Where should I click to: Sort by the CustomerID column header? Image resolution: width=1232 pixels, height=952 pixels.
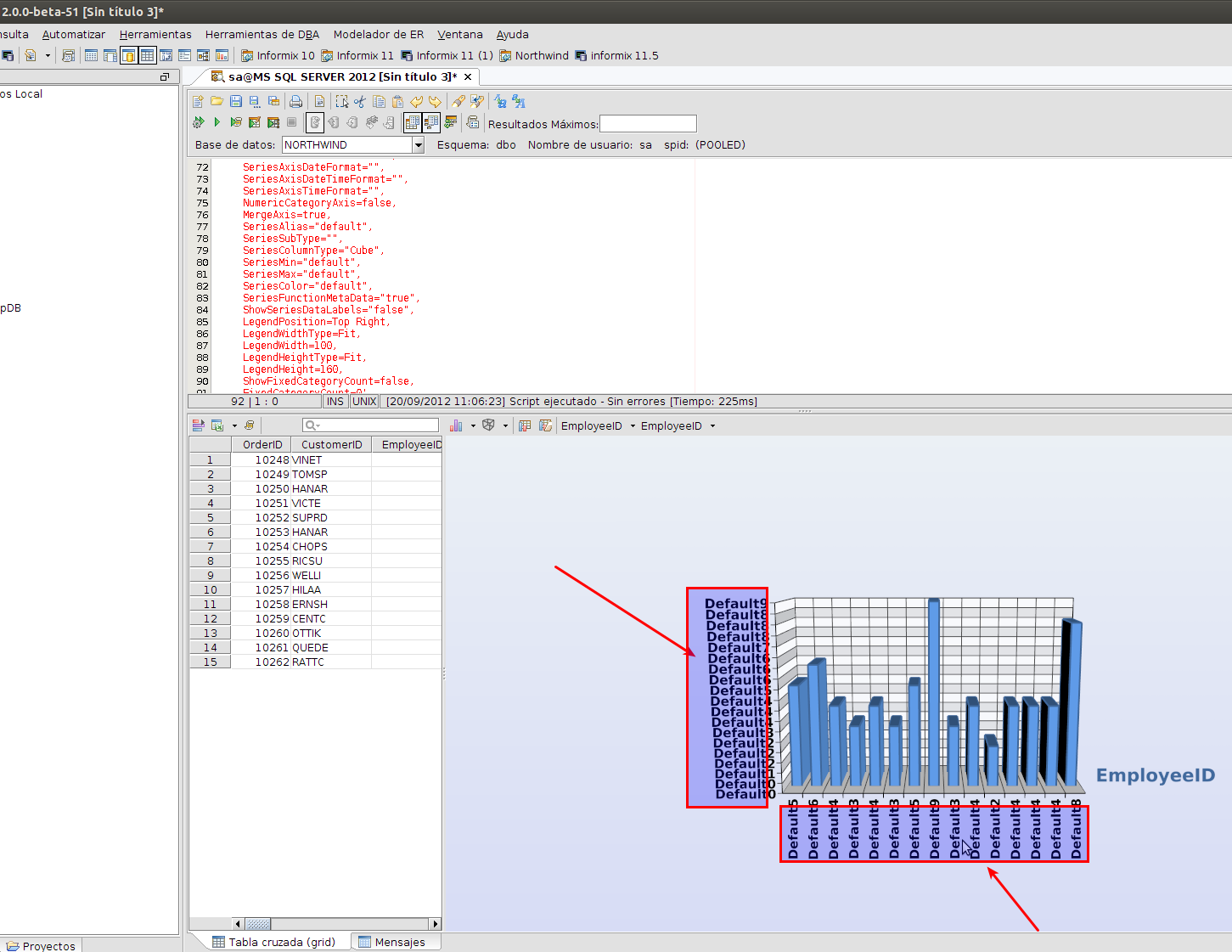tap(331, 445)
